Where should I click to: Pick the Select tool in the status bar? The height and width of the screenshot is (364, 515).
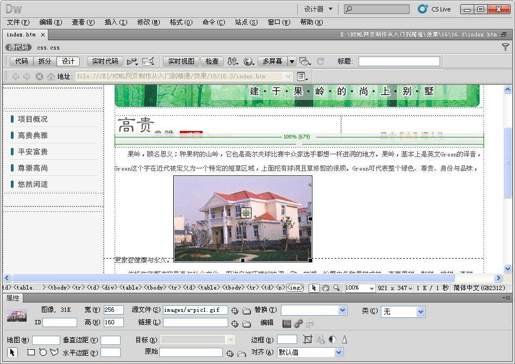coord(313,288)
